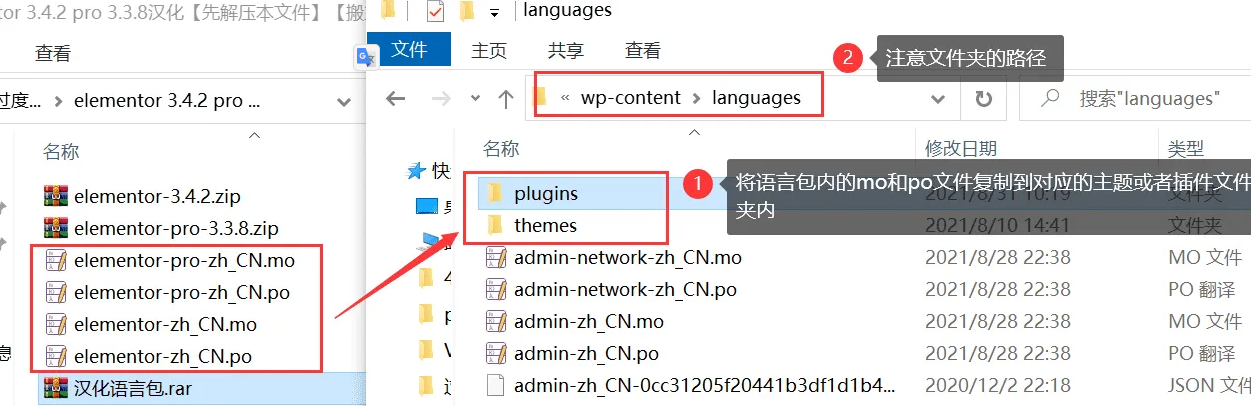This screenshot has width=1251, height=406.
Task: Click the wp-content breadcrumb path segment
Action: pyautogui.click(x=630, y=98)
